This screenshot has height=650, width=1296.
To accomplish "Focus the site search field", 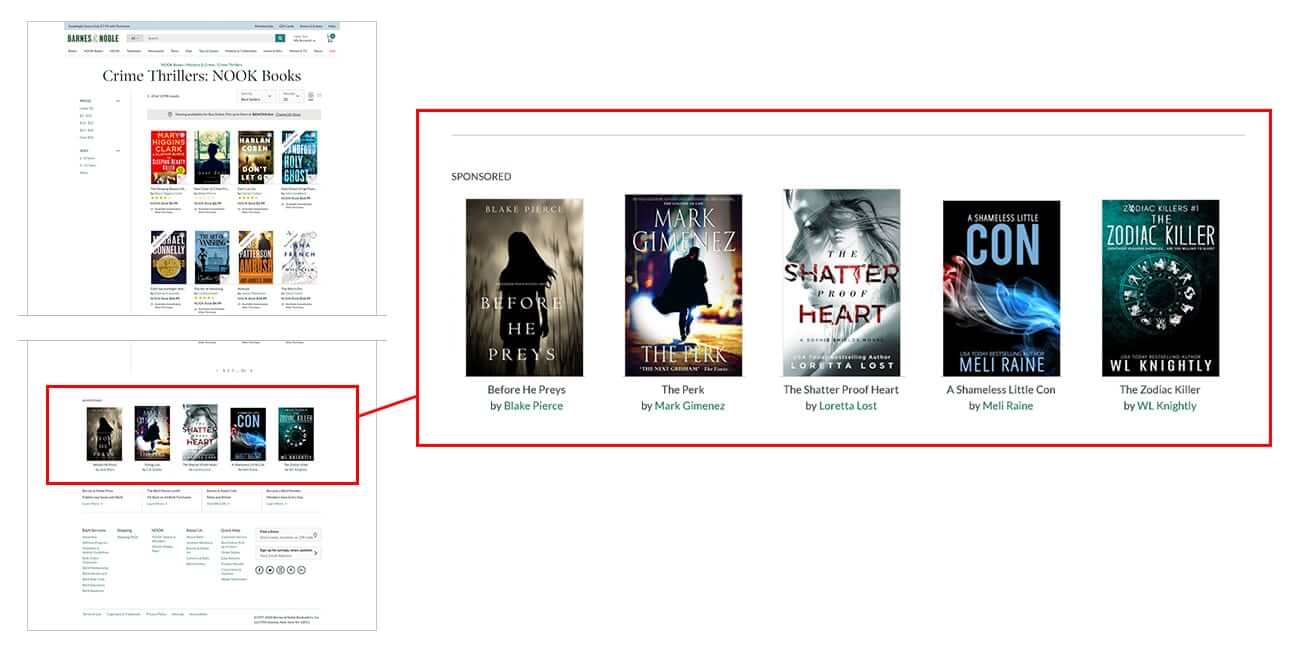I will tap(209, 38).
